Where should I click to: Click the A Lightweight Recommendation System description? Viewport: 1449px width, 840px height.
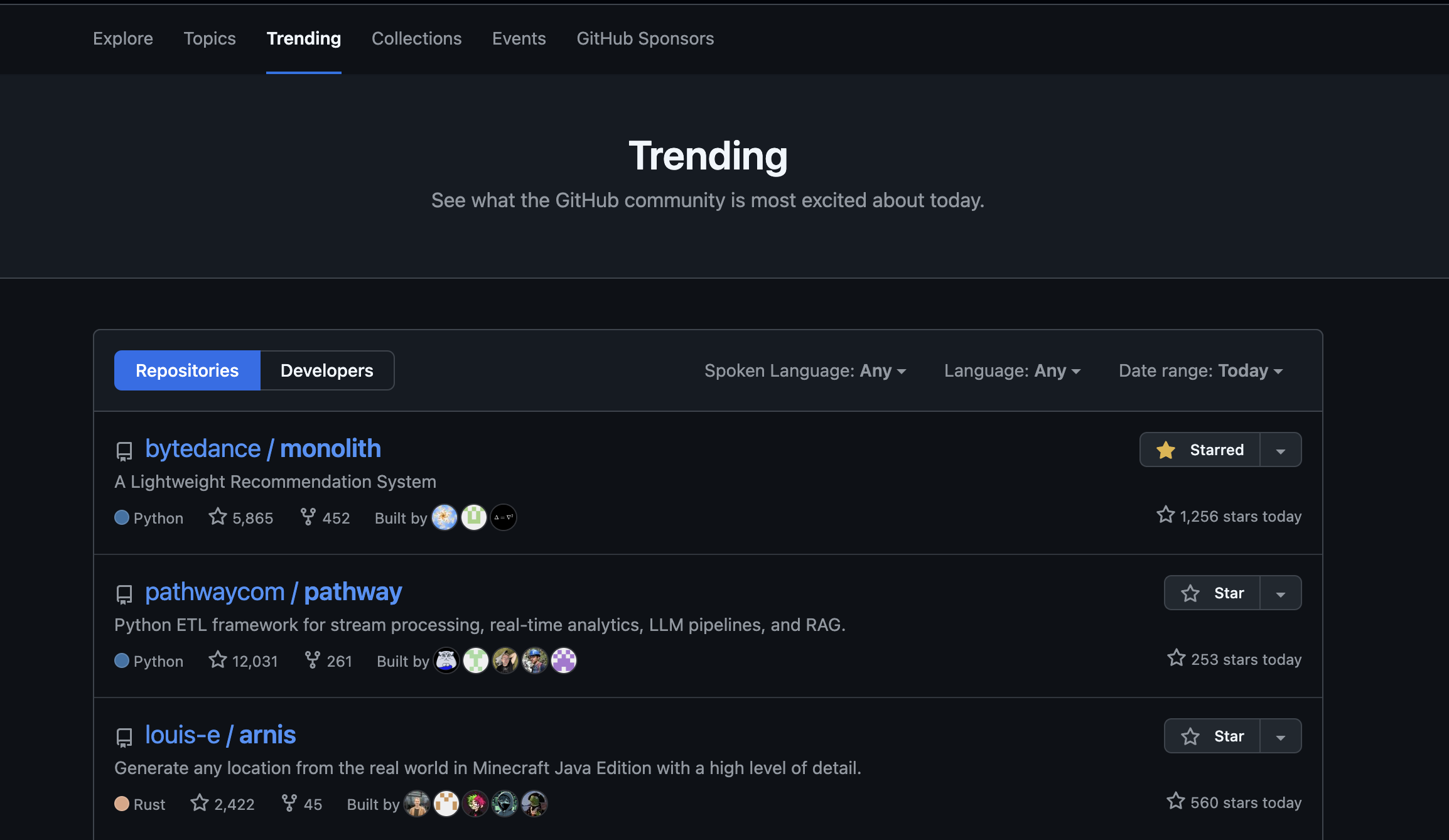(x=275, y=482)
